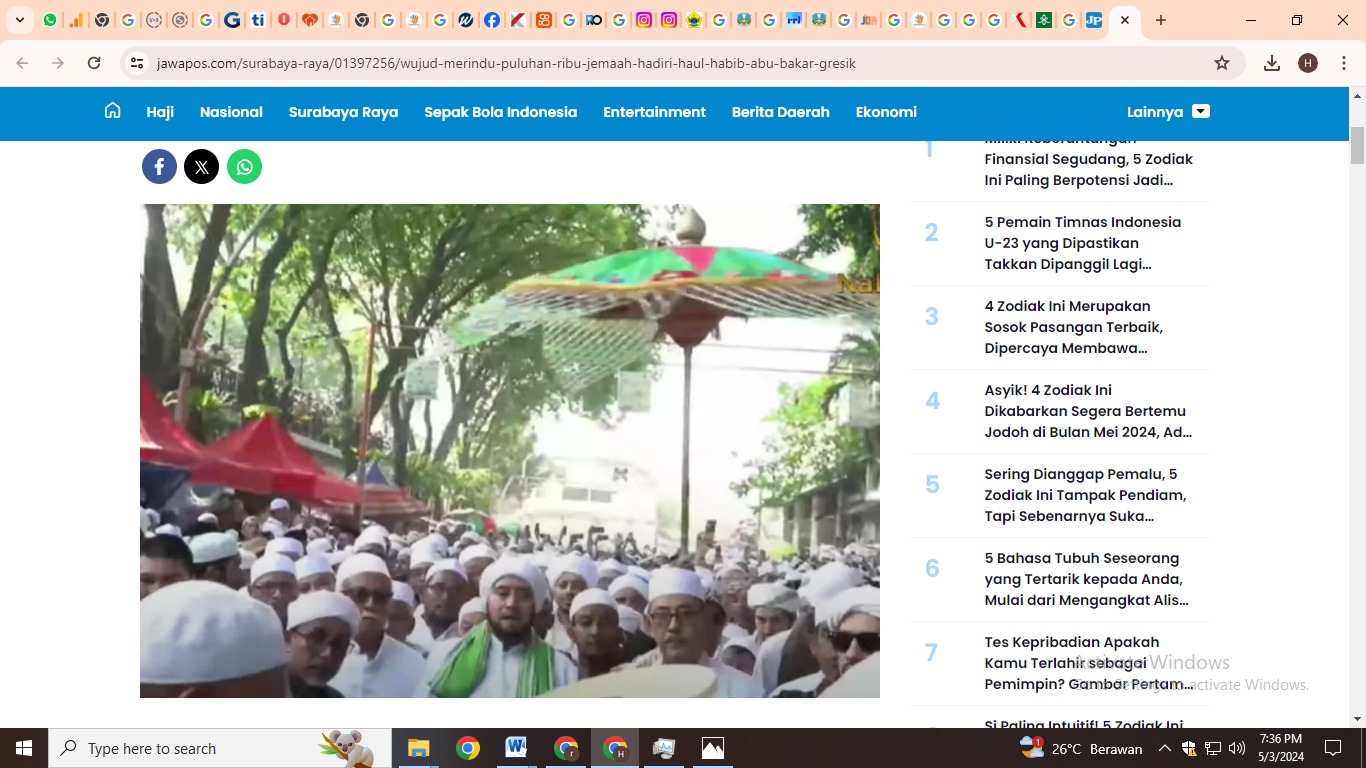Reload the page
The image size is (1366, 768).
click(x=94, y=63)
